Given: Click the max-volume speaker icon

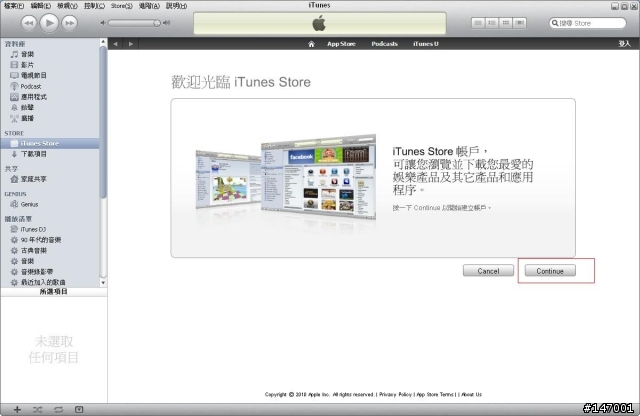Looking at the screenshot, I should pyautogui.click(x=167, y=23).
